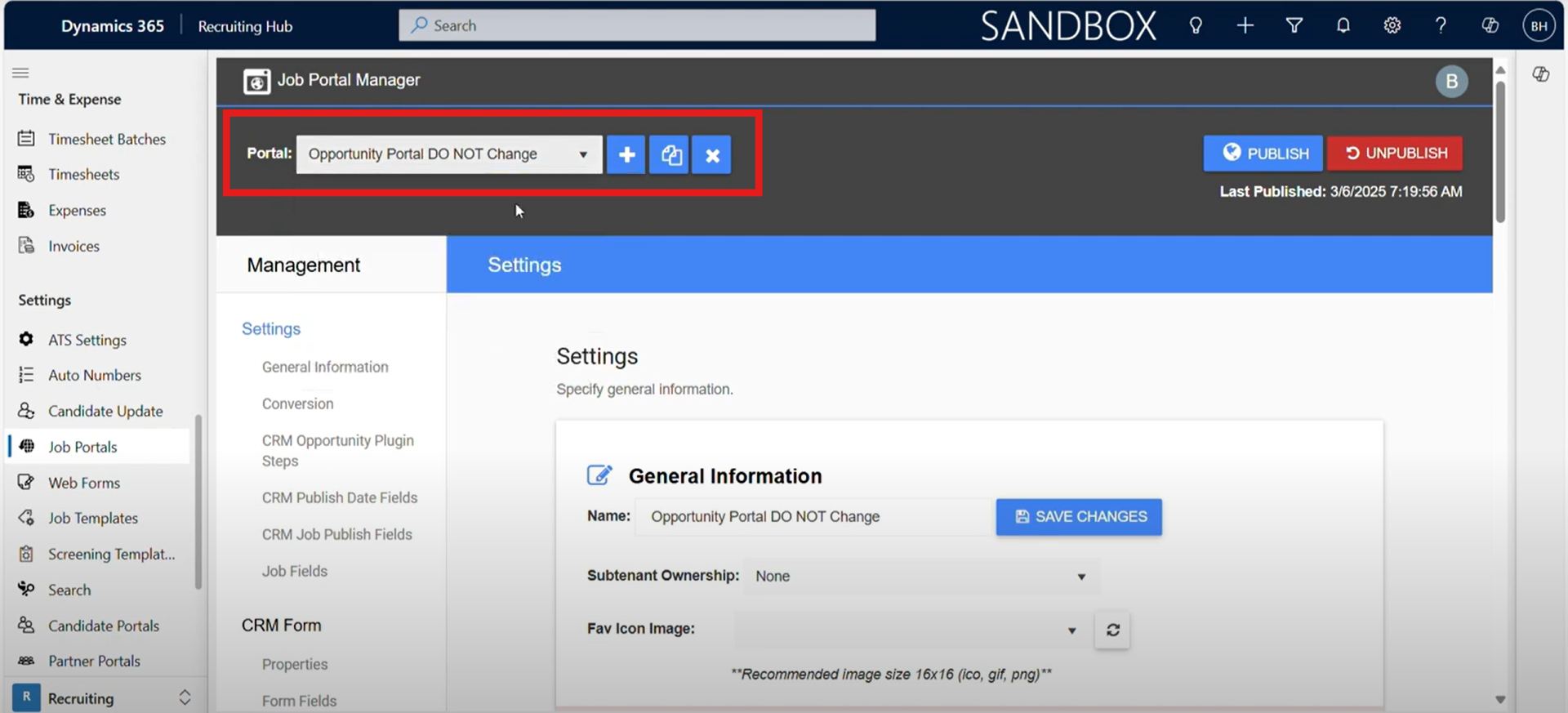Click the duplicate portal copy icon

(670, 154)
